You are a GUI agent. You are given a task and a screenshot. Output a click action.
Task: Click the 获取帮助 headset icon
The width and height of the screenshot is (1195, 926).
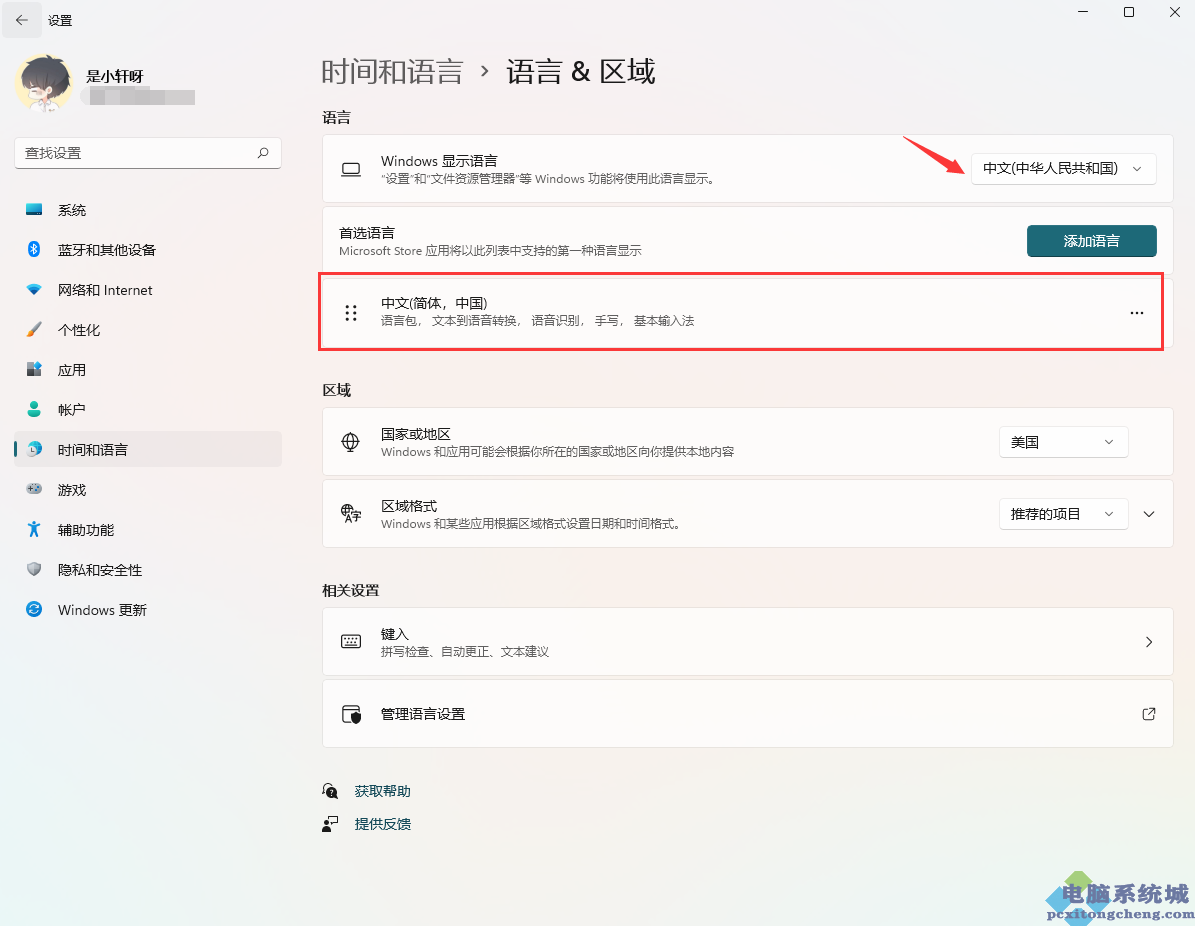pos(330,791)
